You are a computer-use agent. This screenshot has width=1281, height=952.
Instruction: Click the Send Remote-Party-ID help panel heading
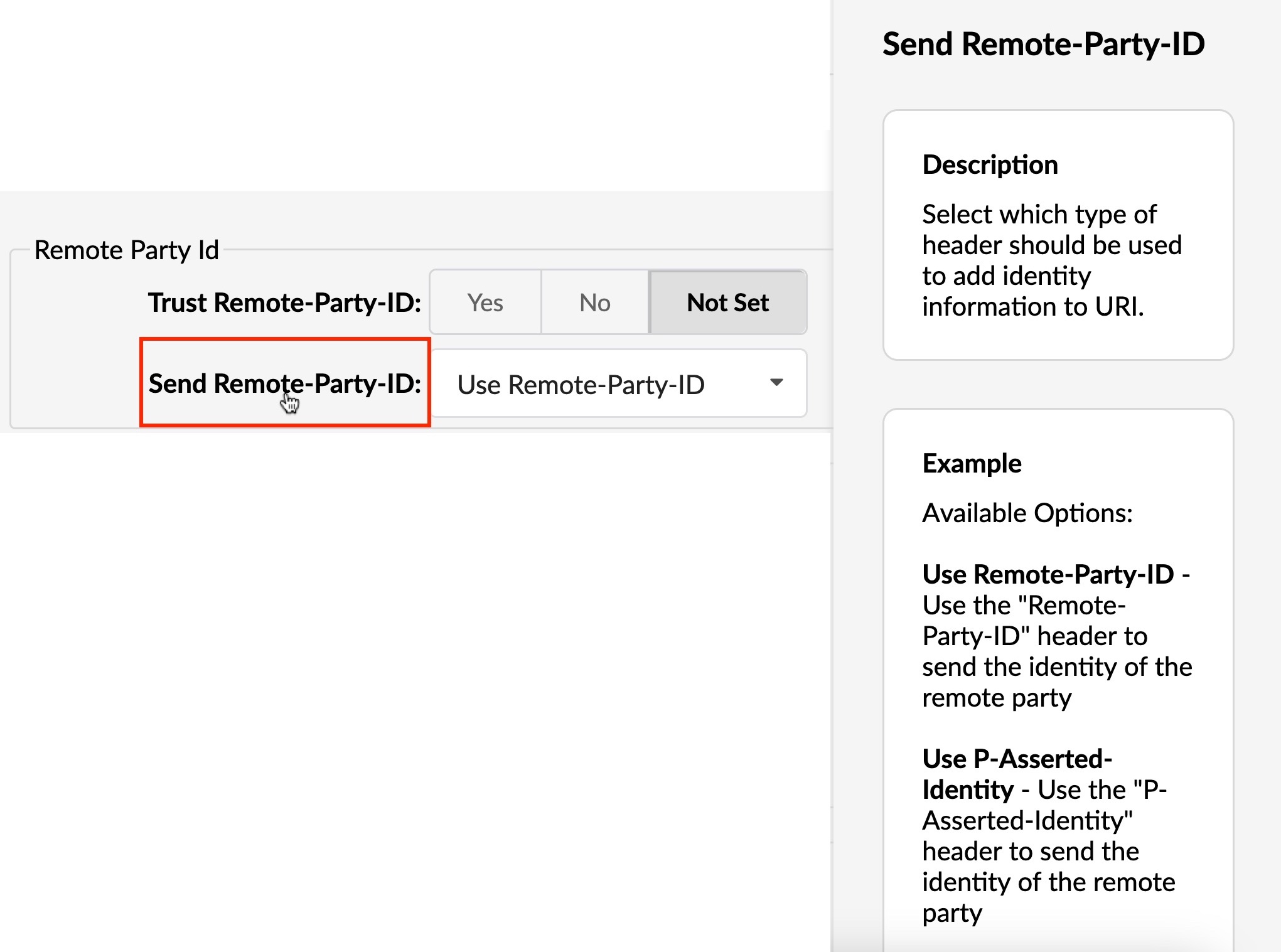point(1043,45)
